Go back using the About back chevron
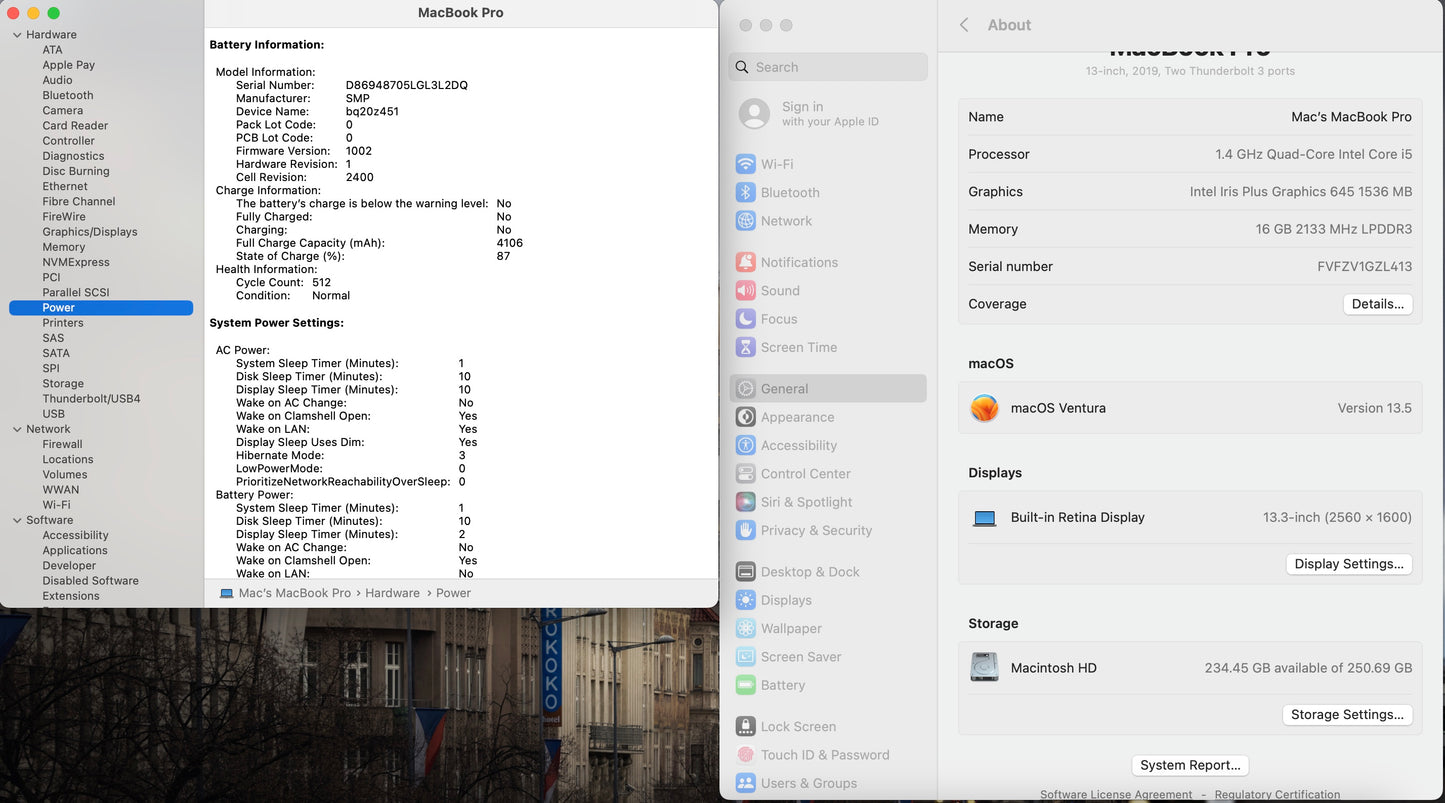This screenshot has height=803, width=1445. (964, 25)
